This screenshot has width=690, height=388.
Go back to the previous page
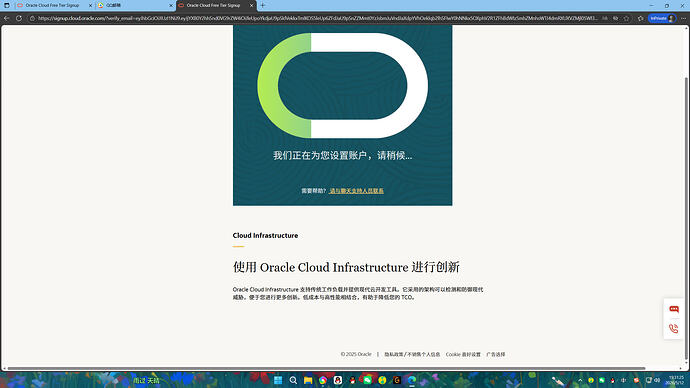click(7, 18)
